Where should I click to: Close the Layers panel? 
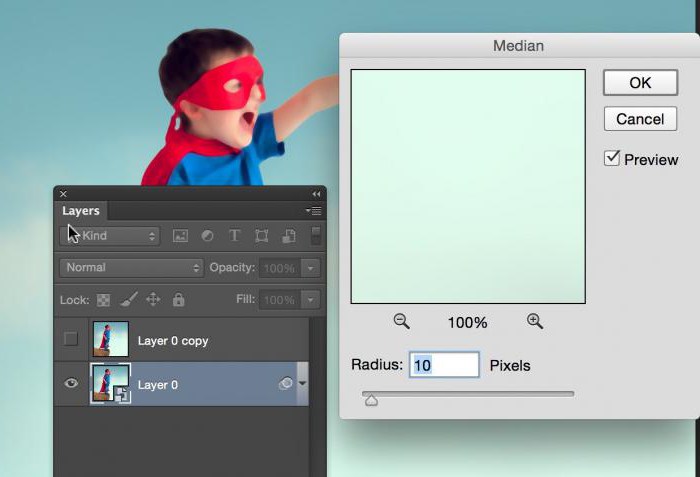click(x=63, y=194)
